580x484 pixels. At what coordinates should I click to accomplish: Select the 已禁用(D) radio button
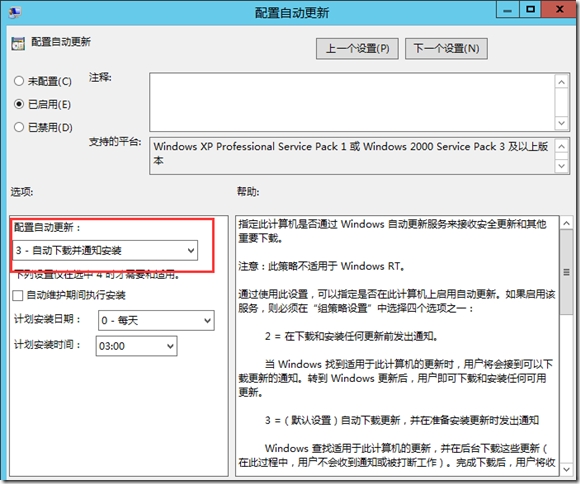point(19,127)
